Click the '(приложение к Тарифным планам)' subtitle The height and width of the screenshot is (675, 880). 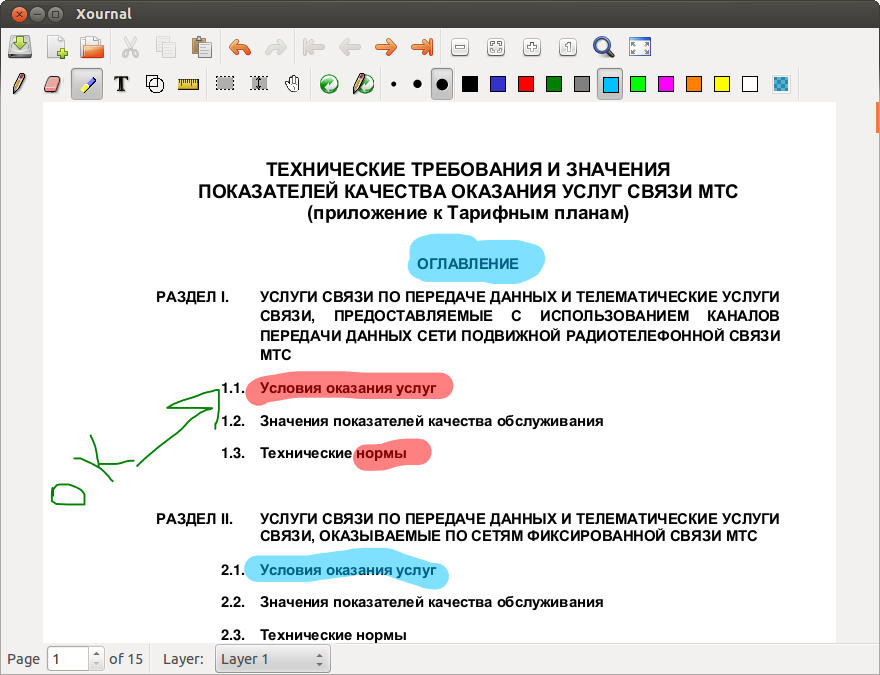coord(468,213)
